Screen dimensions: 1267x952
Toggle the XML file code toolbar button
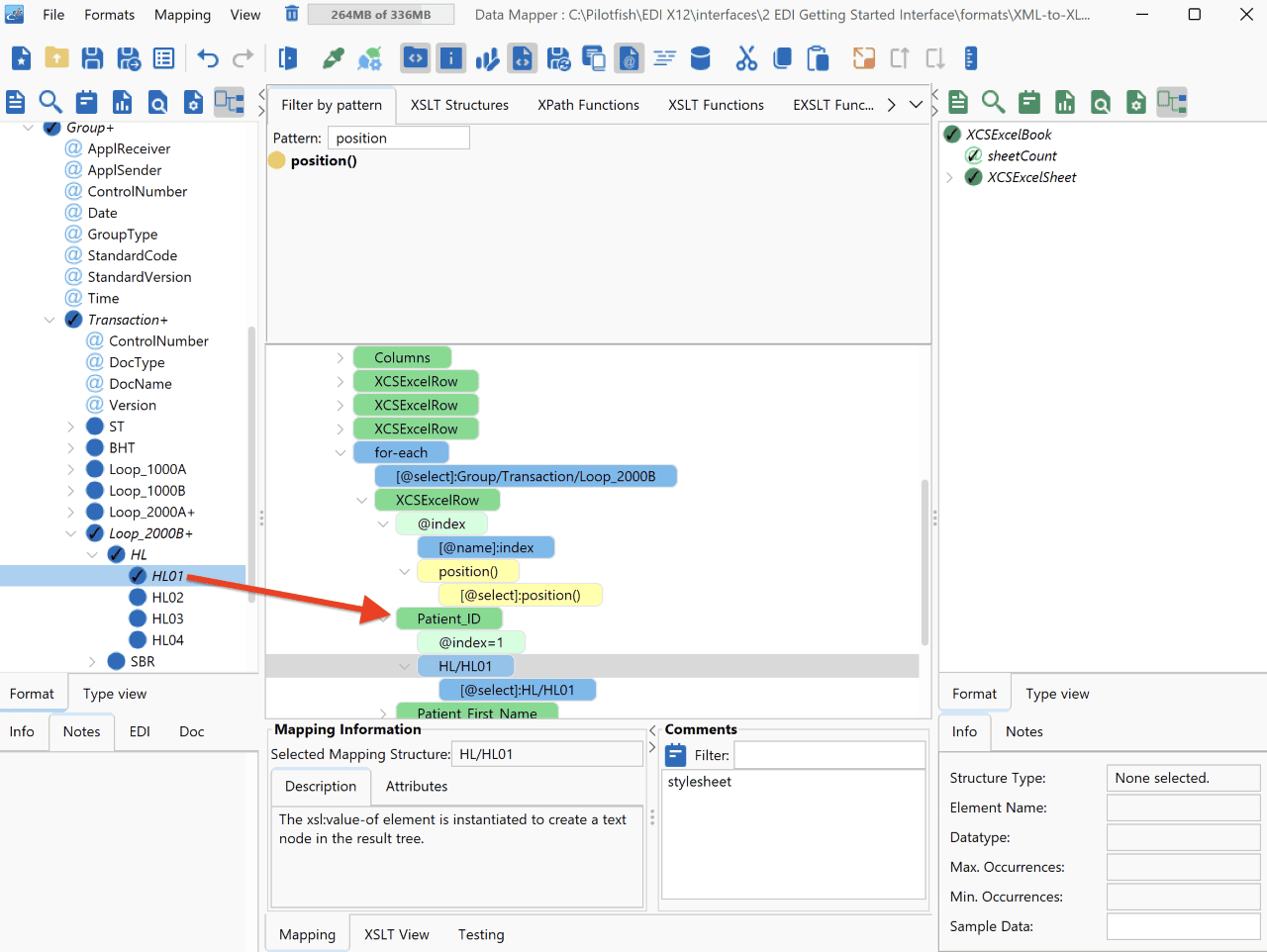pyautogui.click(x=523, y=58)
